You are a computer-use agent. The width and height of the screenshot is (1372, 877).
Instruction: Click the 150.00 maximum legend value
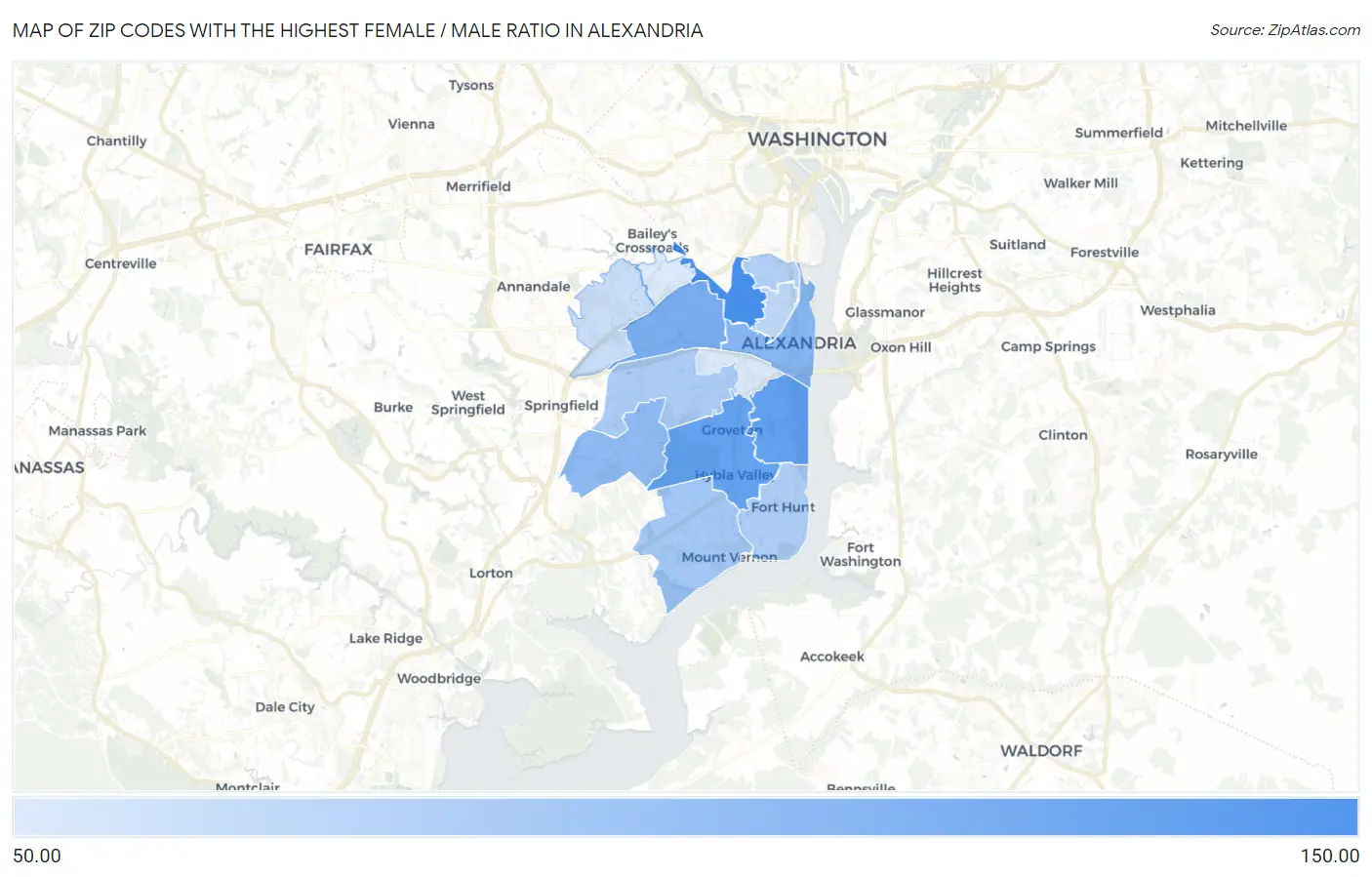click(x=1329, y=857)
